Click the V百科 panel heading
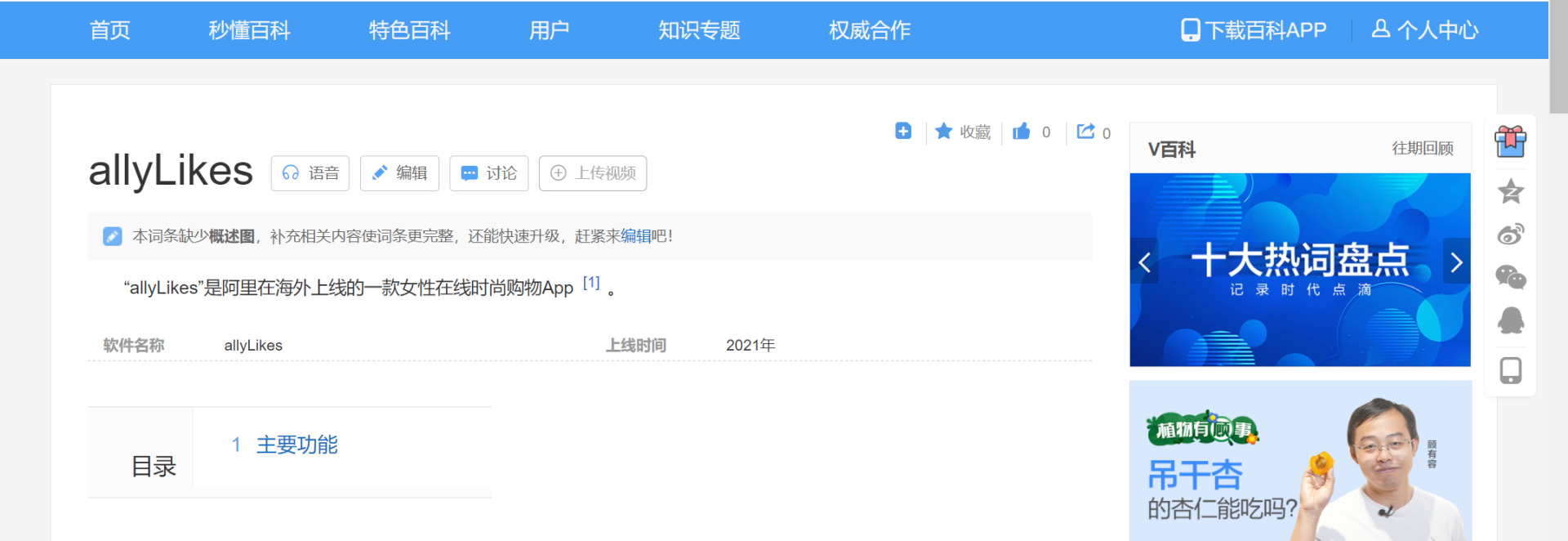The width and height of the screenshot is (1568, 541). point(1171,150)
